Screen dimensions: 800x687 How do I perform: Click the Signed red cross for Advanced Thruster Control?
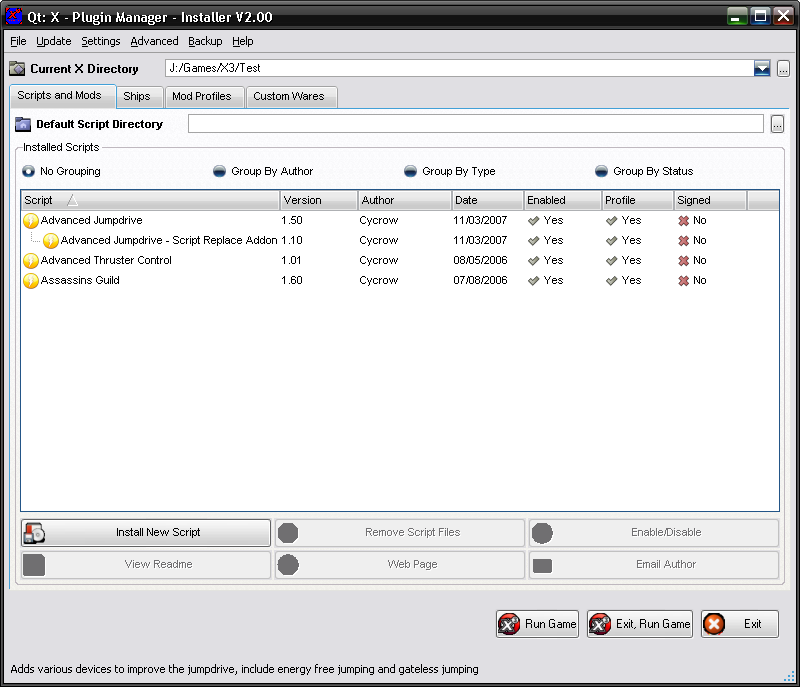point(684,261)
